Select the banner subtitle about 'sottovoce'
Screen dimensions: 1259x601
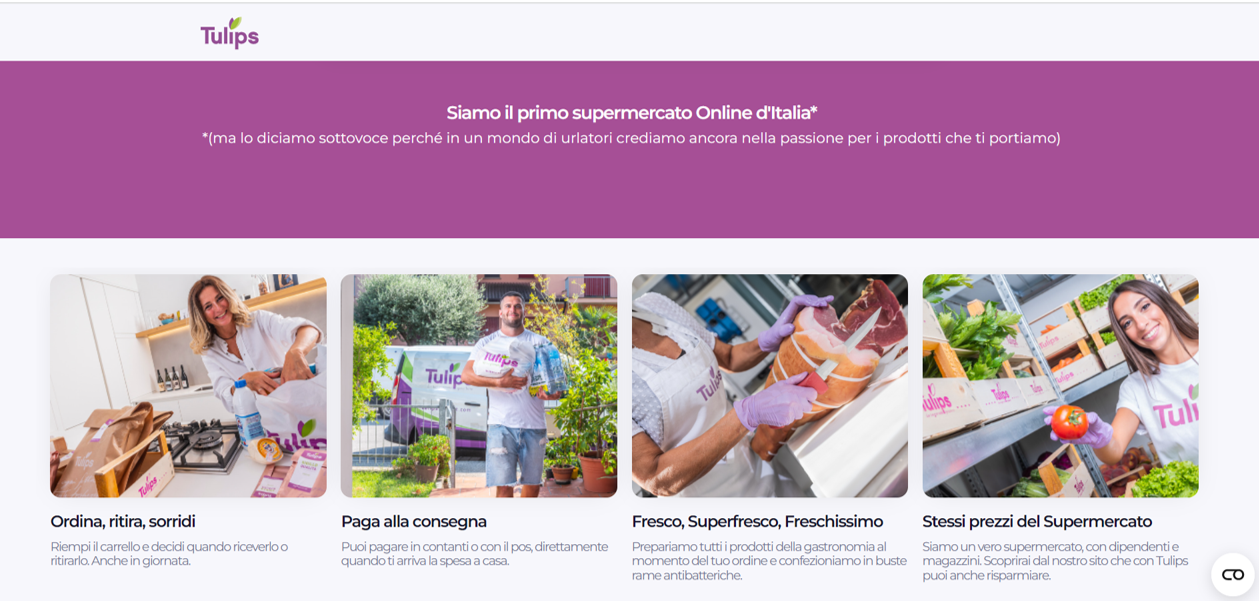[632, 138]
